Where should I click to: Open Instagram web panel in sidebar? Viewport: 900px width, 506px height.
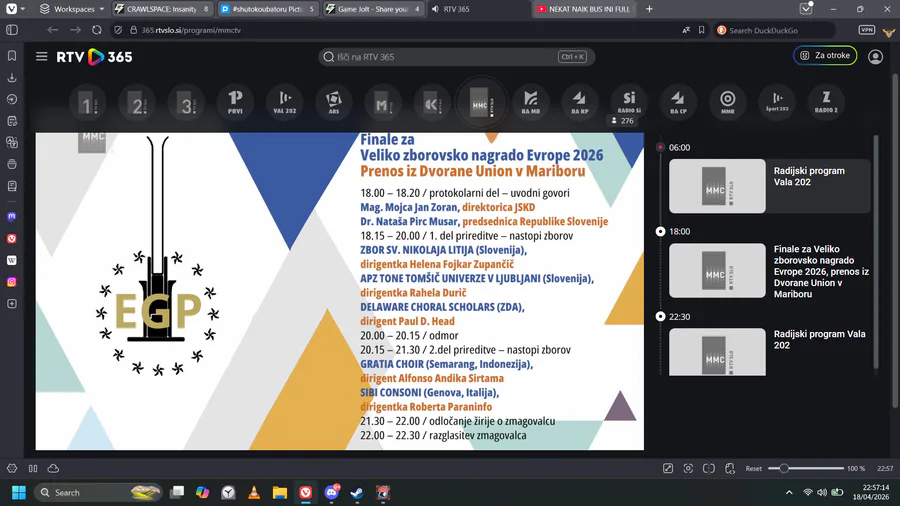(11, 282)
